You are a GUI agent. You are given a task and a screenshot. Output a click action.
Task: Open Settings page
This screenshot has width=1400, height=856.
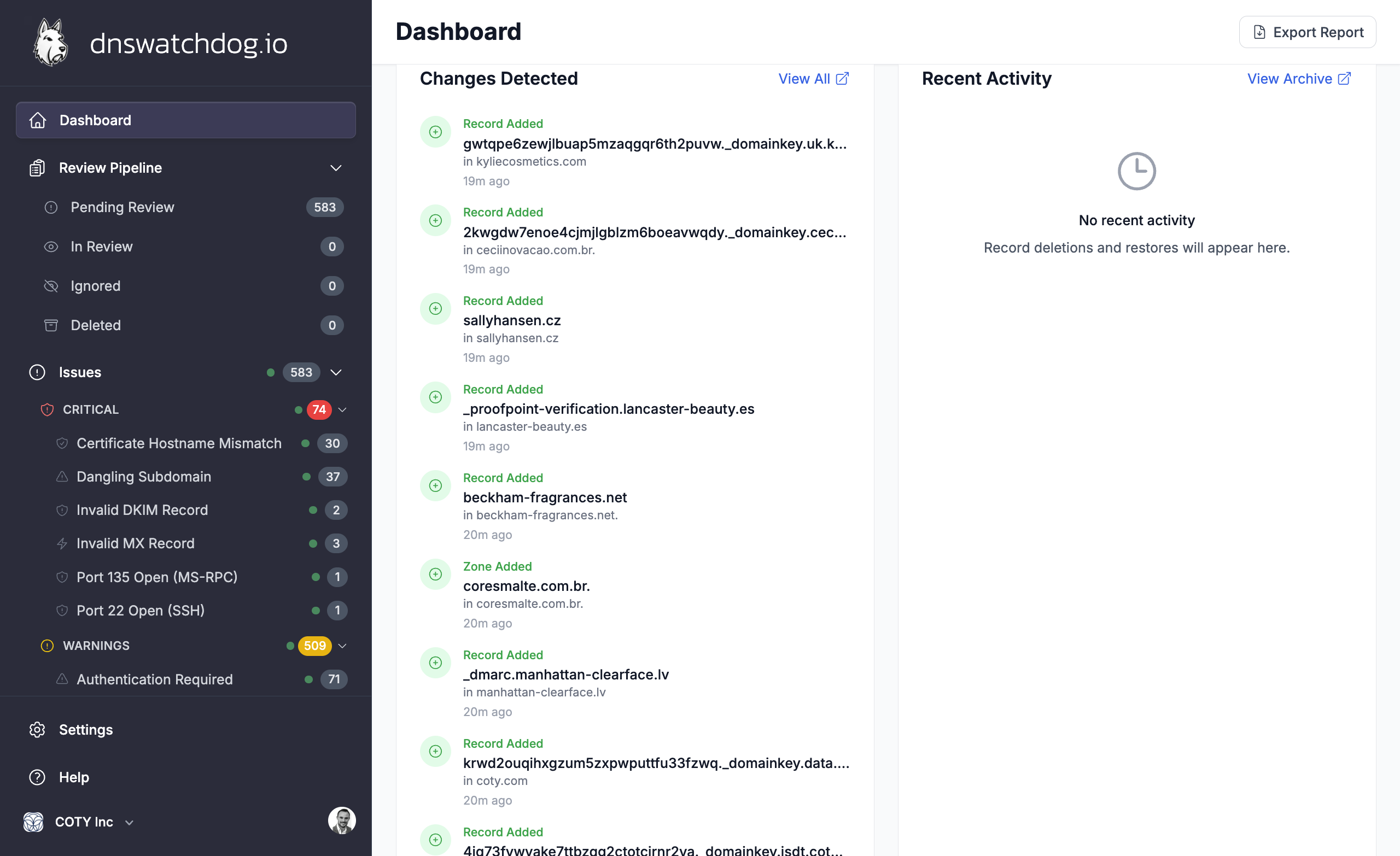tap(186, 730)
